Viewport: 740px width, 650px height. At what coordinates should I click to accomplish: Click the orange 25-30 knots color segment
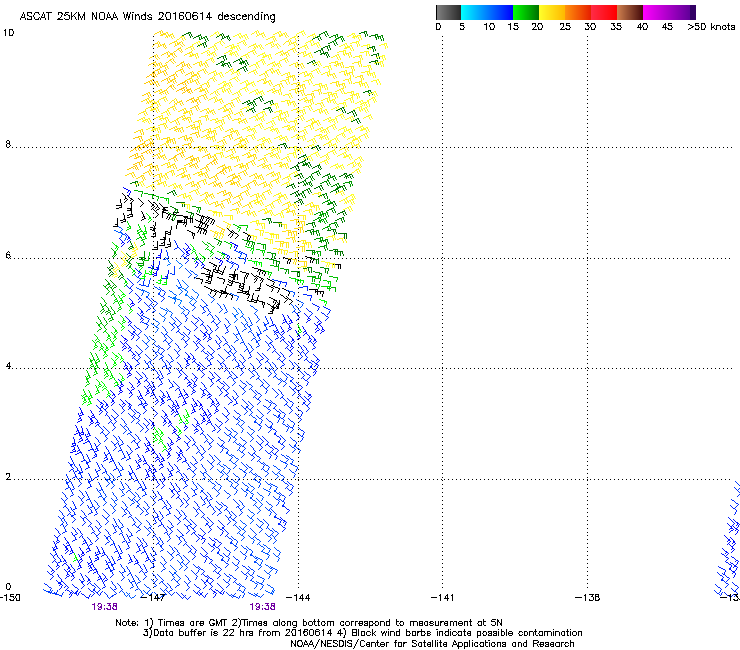(x=578, y=12)
